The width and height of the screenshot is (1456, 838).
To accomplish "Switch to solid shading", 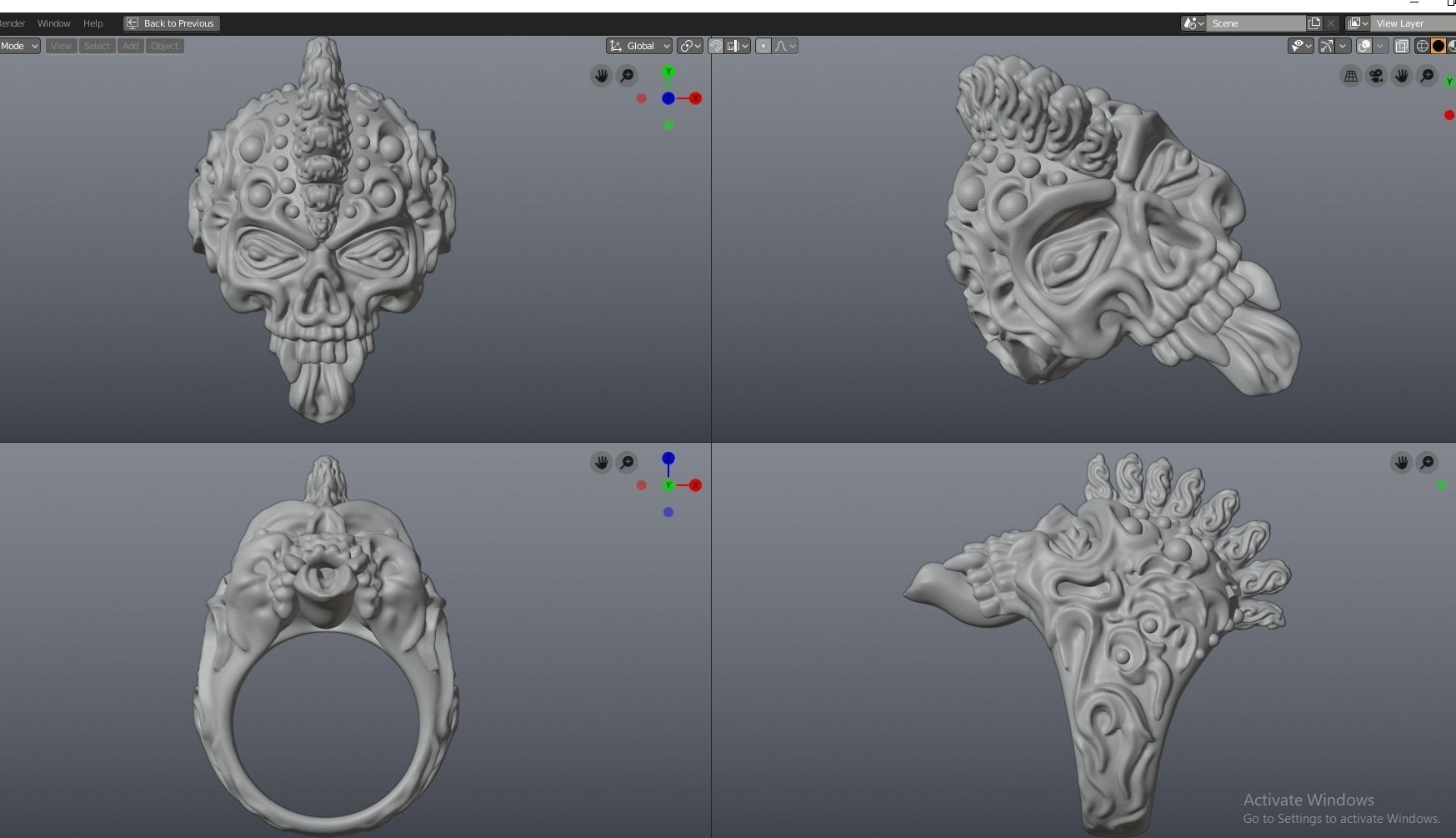I will pyautogui.click(x=1438, y=46).
